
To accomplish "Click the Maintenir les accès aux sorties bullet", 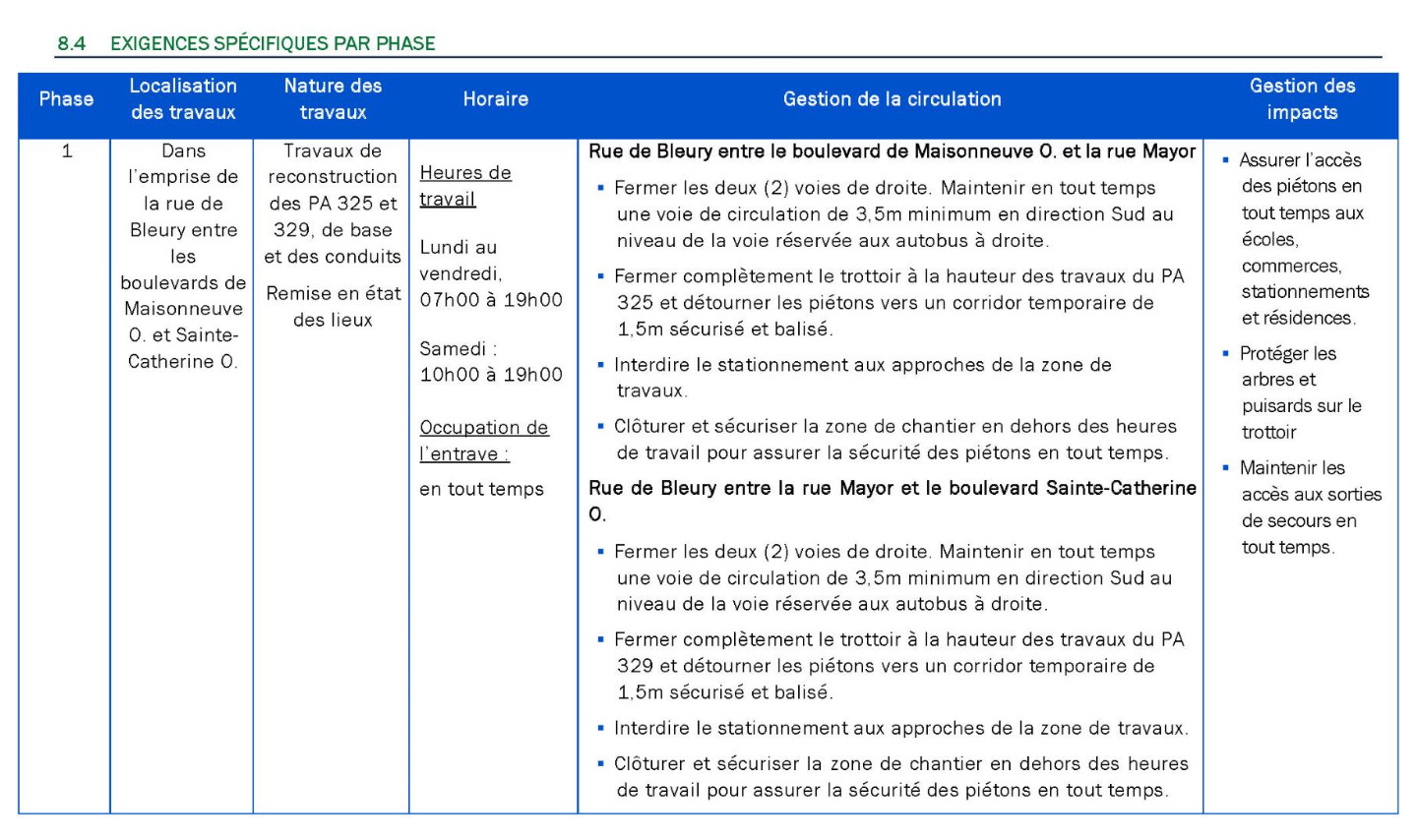I will click(1310, 508).
